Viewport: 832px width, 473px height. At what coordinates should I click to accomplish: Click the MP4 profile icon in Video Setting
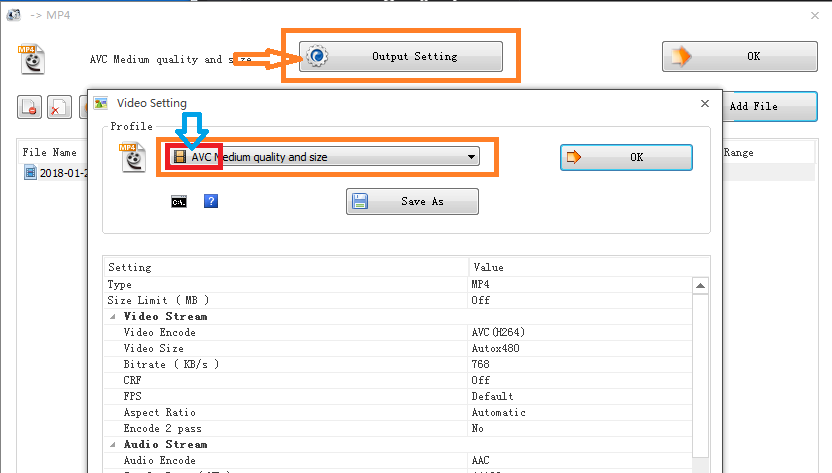[134, 158]
